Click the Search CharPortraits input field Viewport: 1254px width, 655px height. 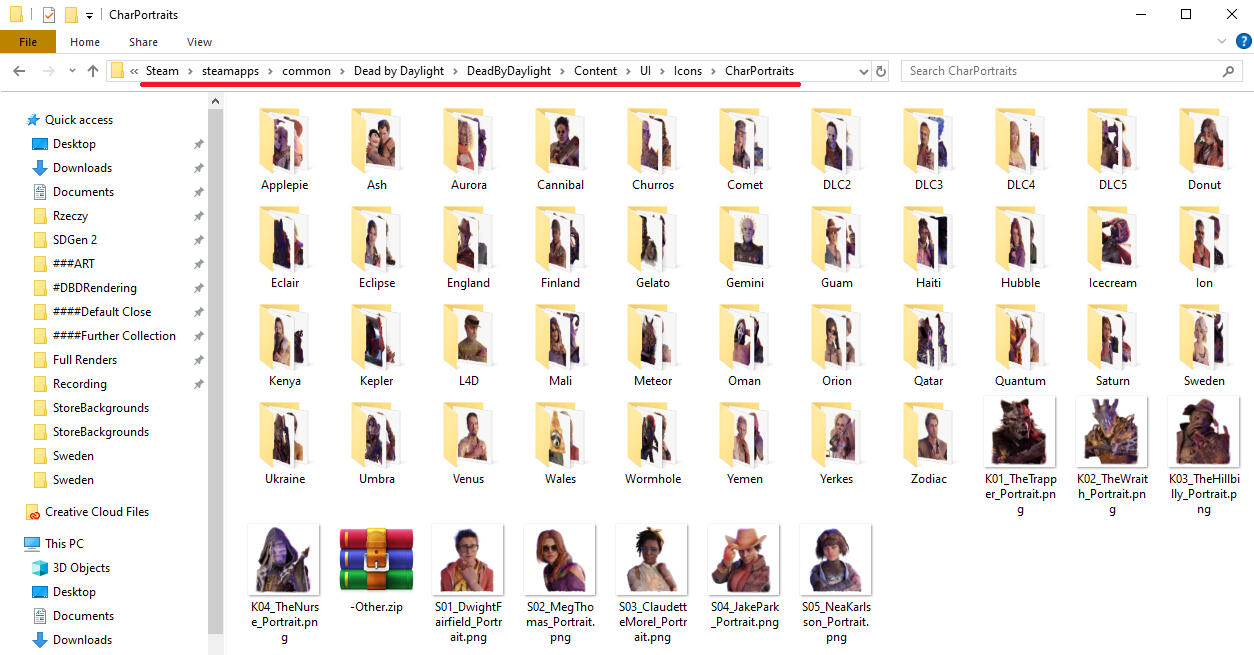coord(1060,71)
